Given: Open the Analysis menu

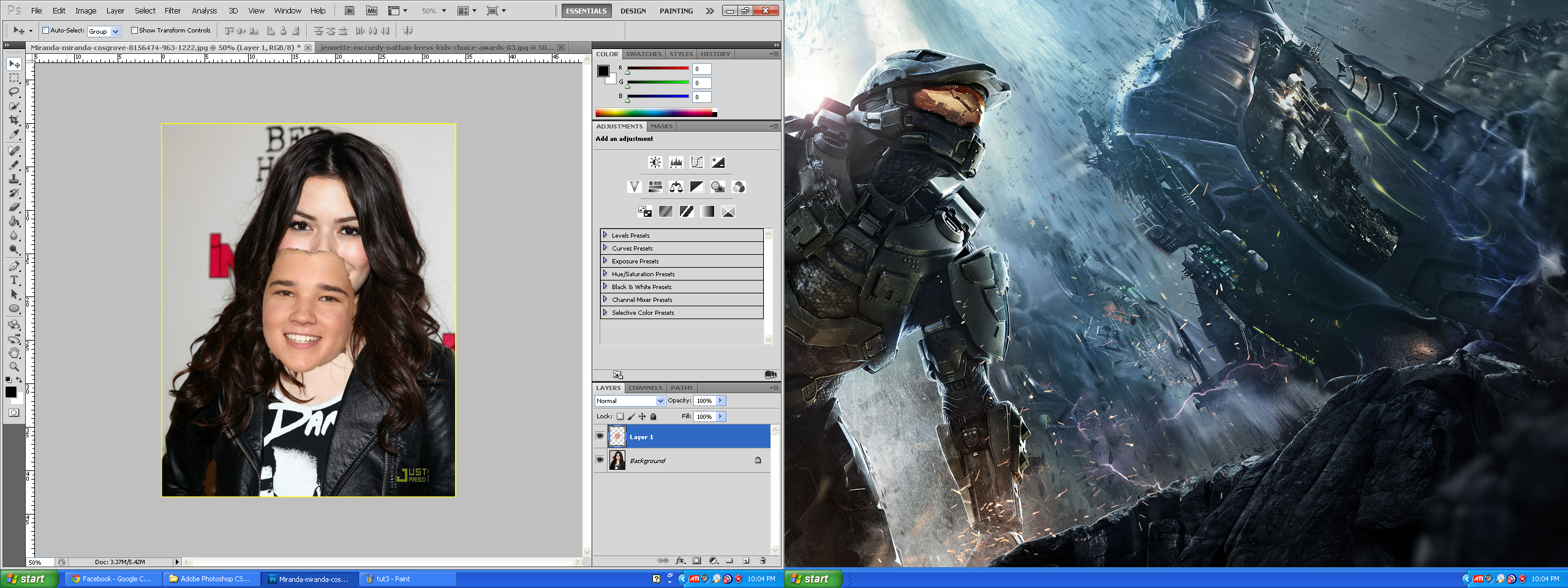Looking at the screenshot, I should tap(205, 10).
